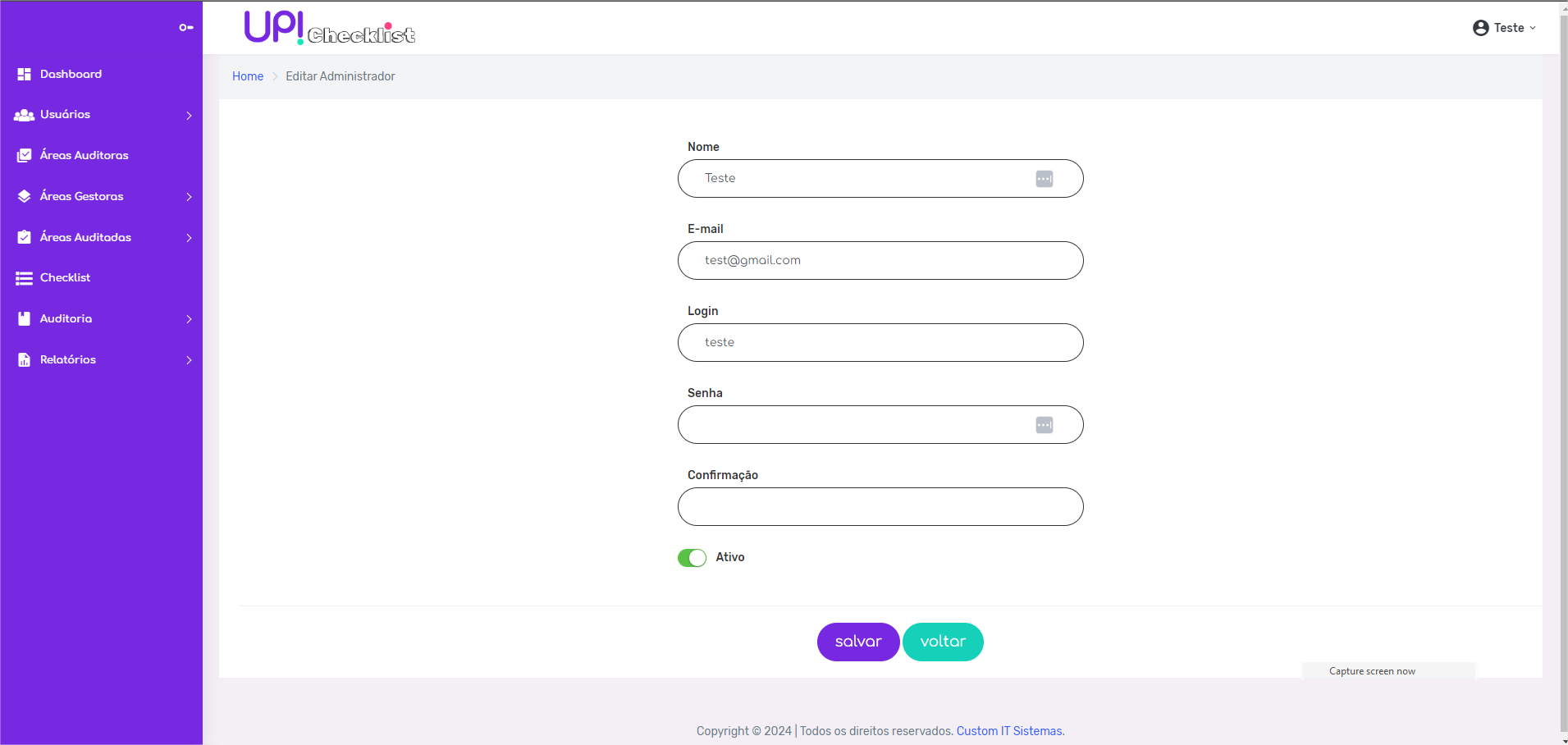1568x745 pixels.
Task: Click the Áreas Auditadas clipboard icon
Action: [25, 237]
